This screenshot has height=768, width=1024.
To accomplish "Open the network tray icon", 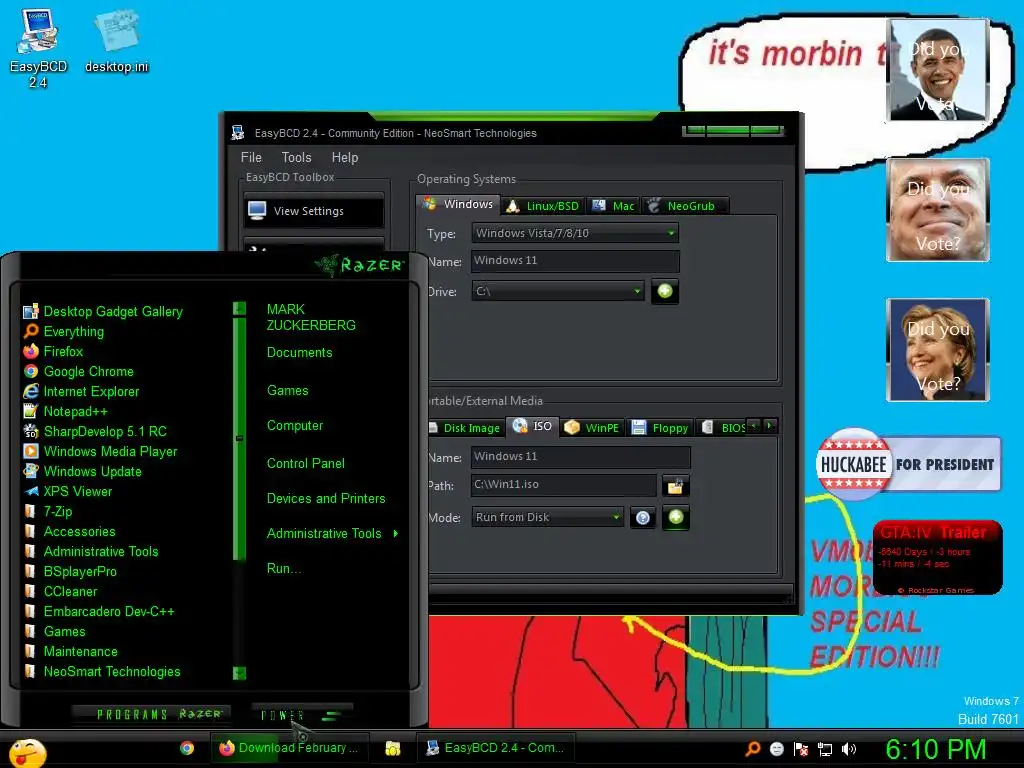I will tap(825, 749).
